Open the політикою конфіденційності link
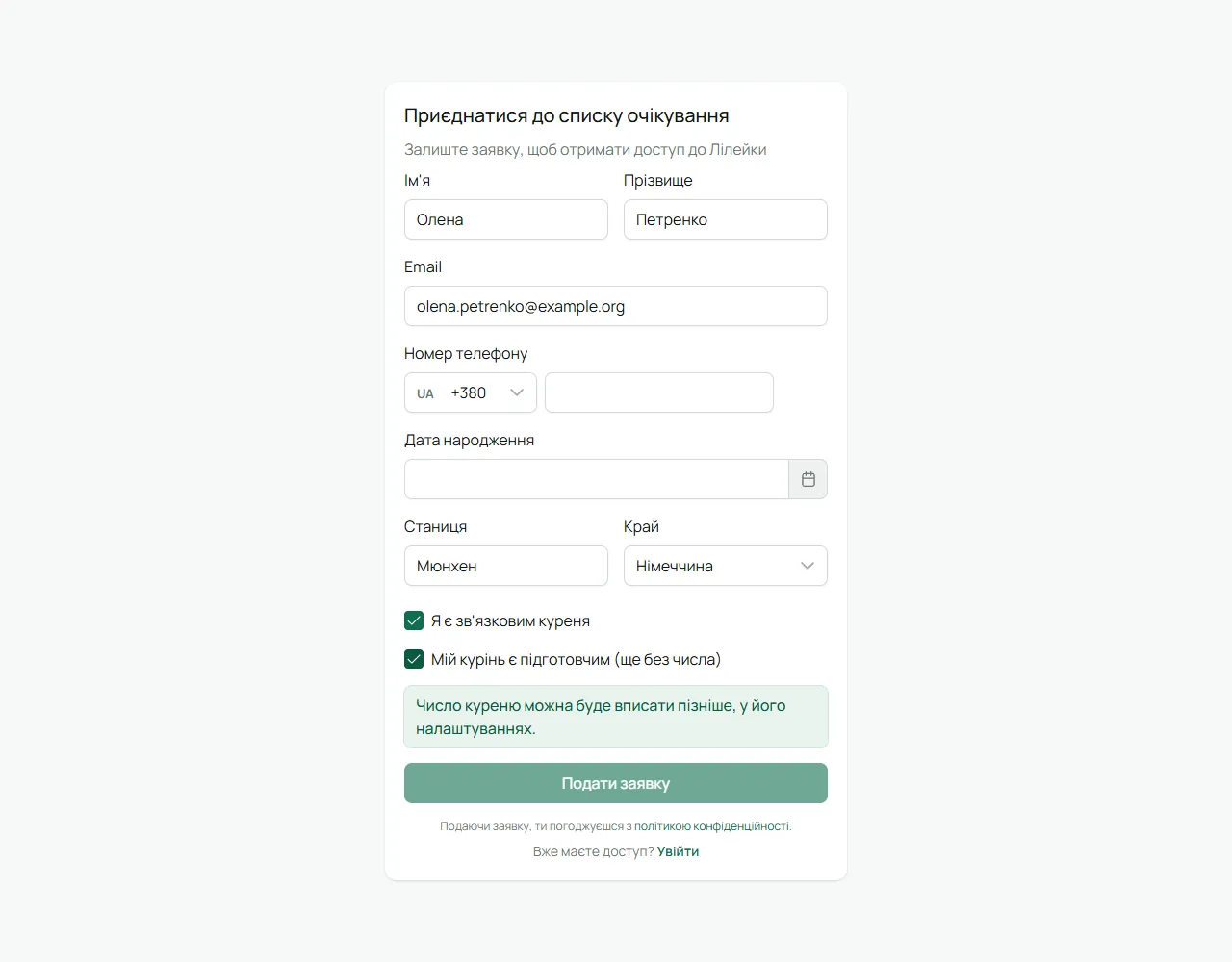1232x962 pixels. pos(711,826)
